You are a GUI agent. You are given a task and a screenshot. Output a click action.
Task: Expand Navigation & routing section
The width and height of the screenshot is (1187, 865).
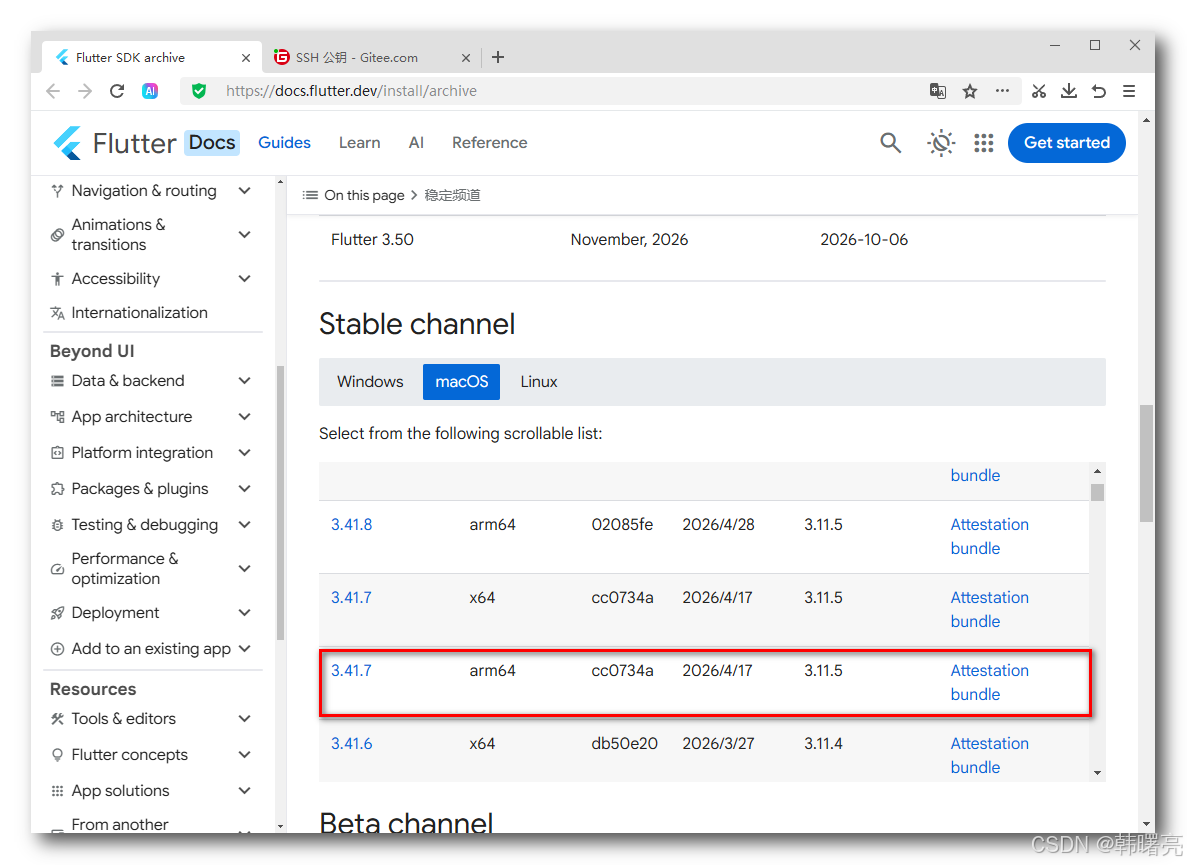point(245,191)
